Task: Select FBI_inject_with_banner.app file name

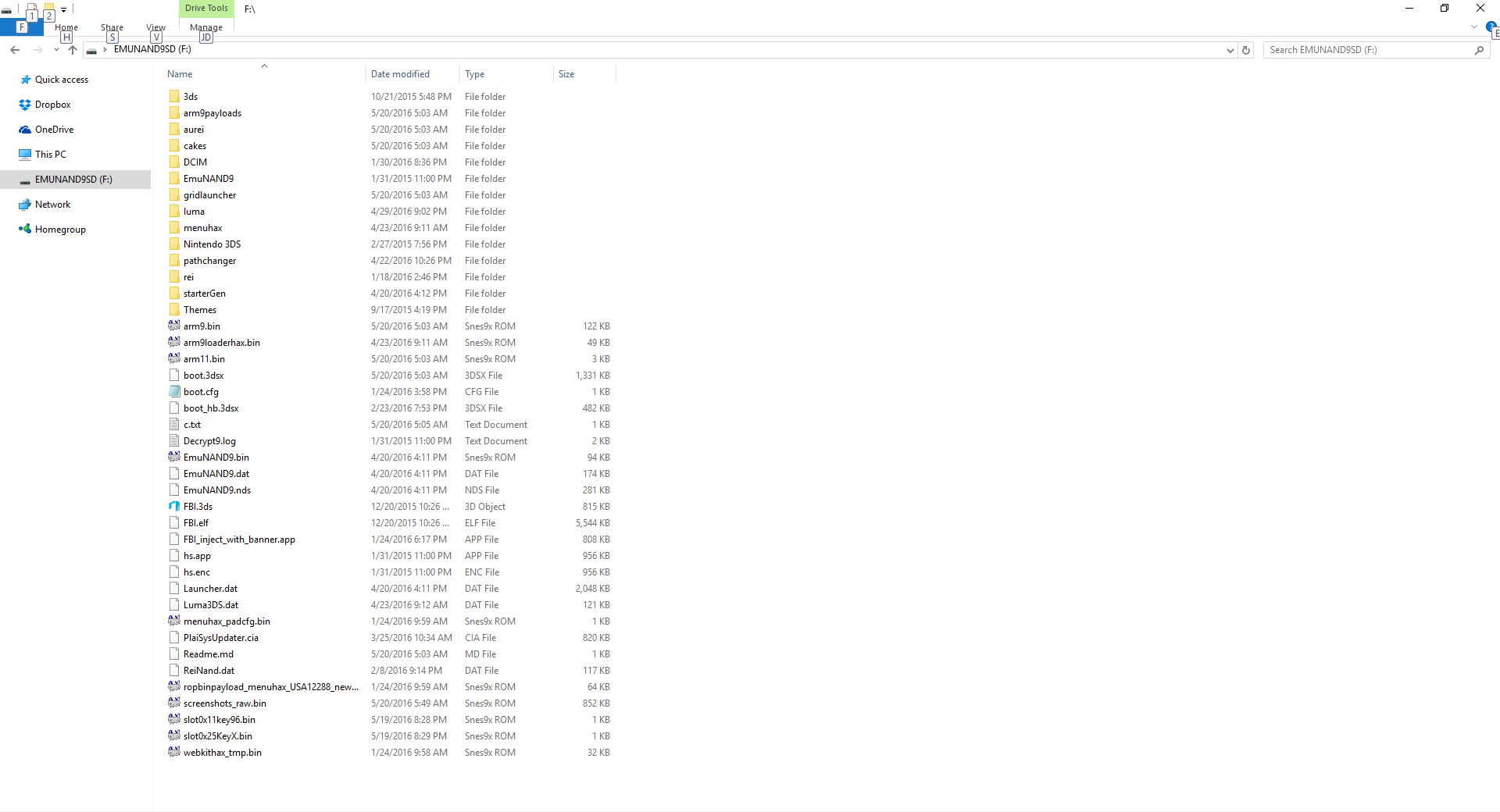Action: coord(239,540)
